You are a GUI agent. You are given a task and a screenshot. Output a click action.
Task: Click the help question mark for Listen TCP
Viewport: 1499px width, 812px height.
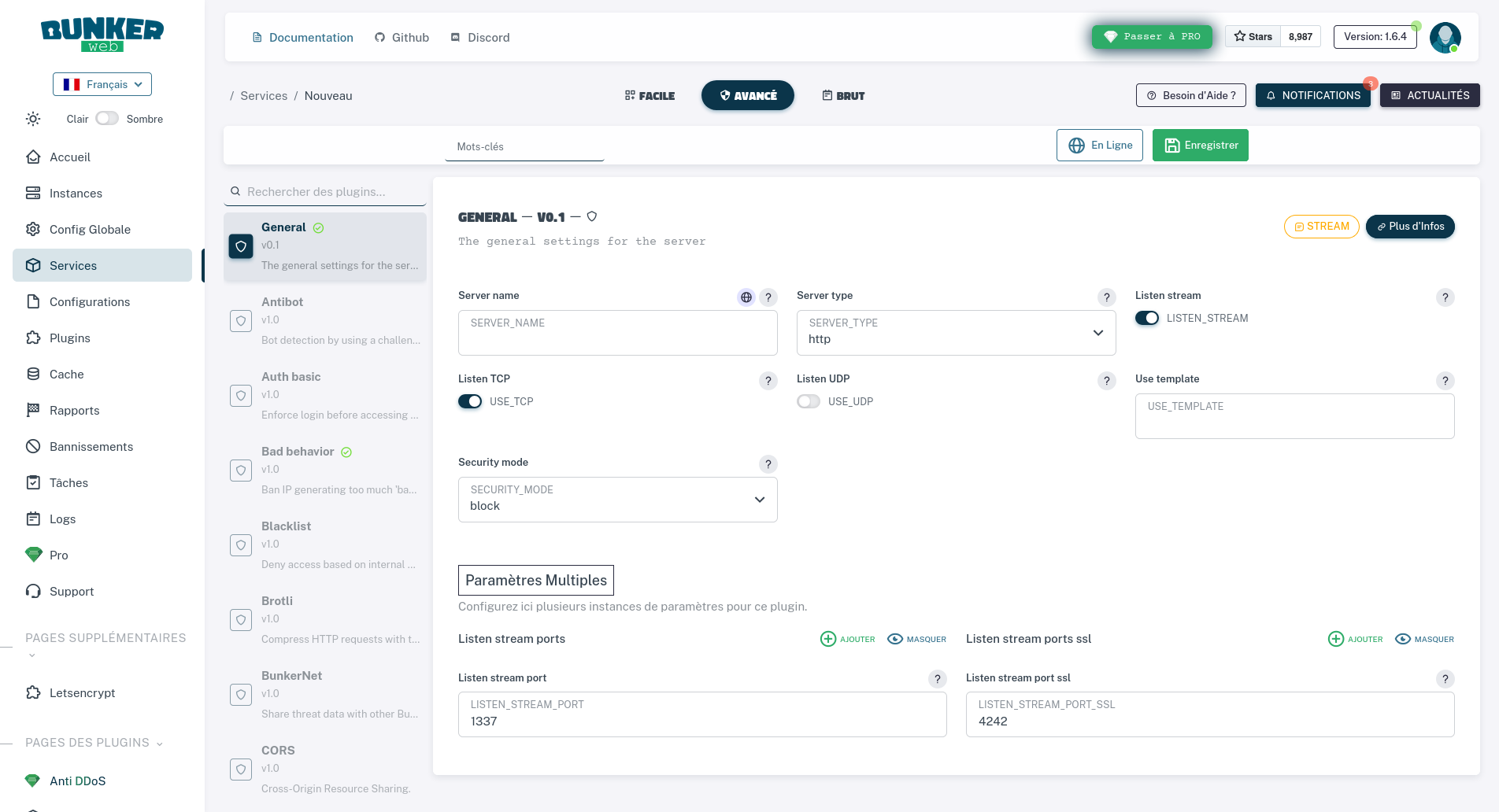click(x=768, y=381)
